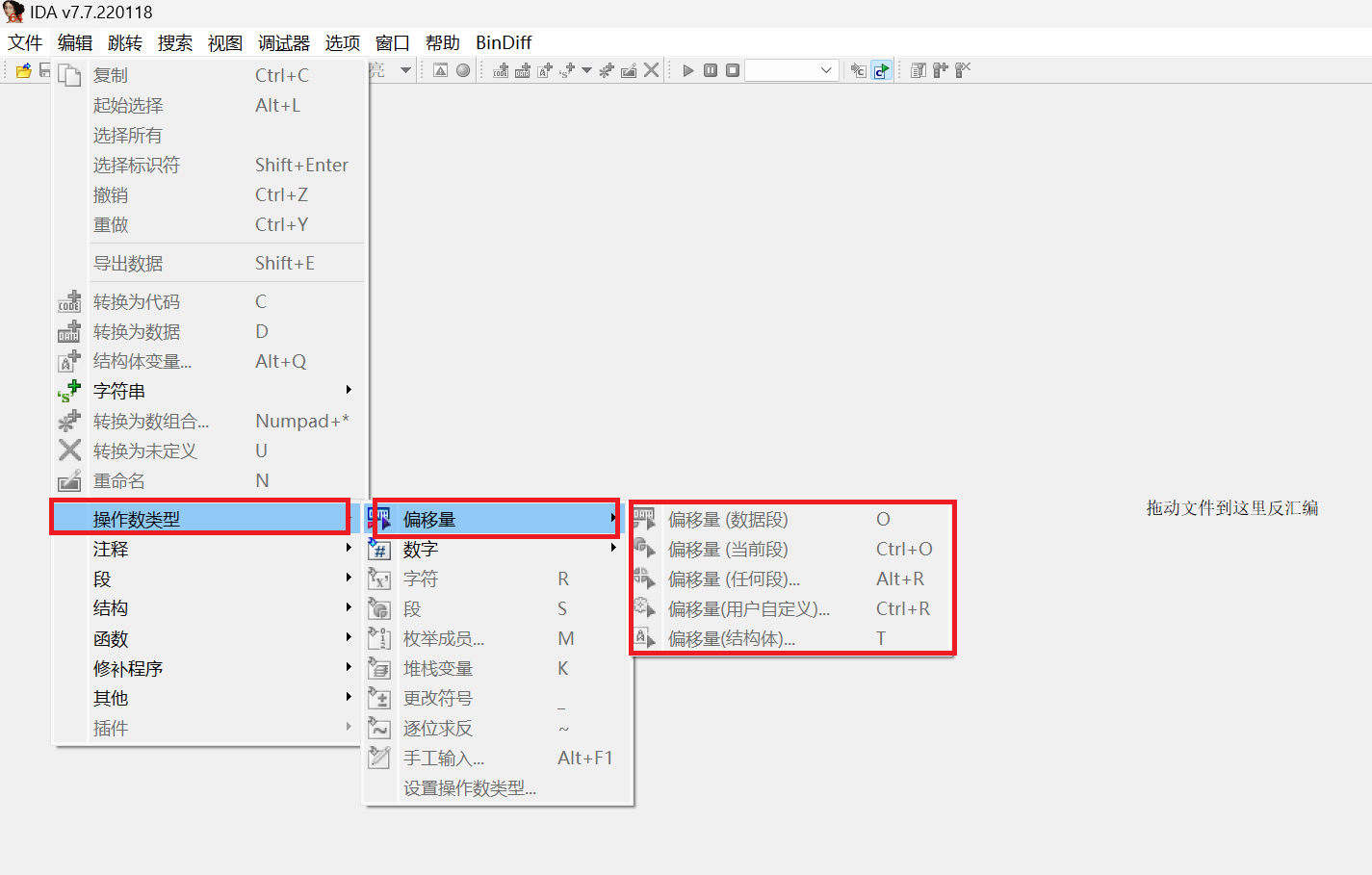Select 复制 in the edit menu

click(209, 75)
